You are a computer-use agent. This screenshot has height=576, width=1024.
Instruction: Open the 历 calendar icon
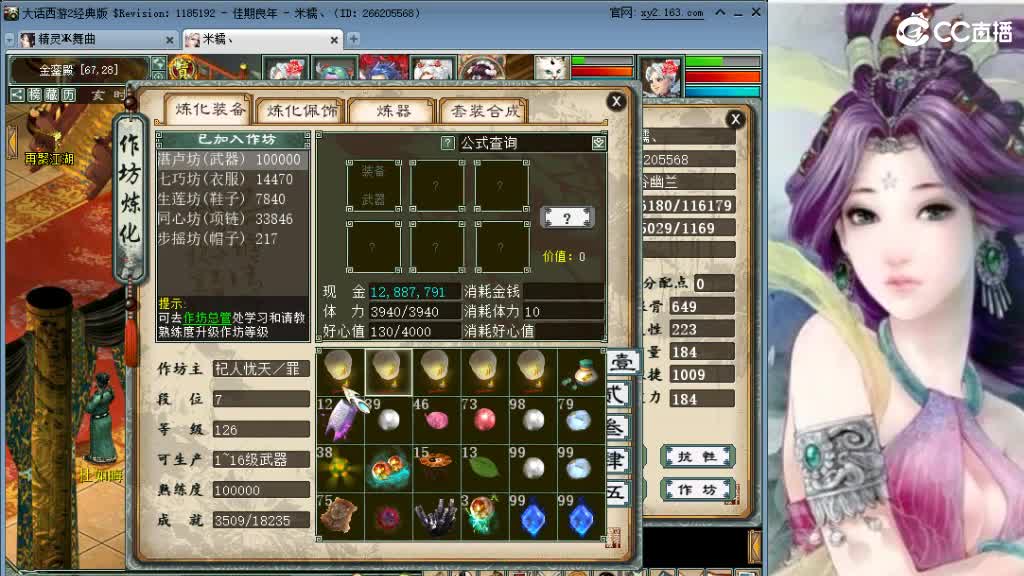(x=68, y=95)
